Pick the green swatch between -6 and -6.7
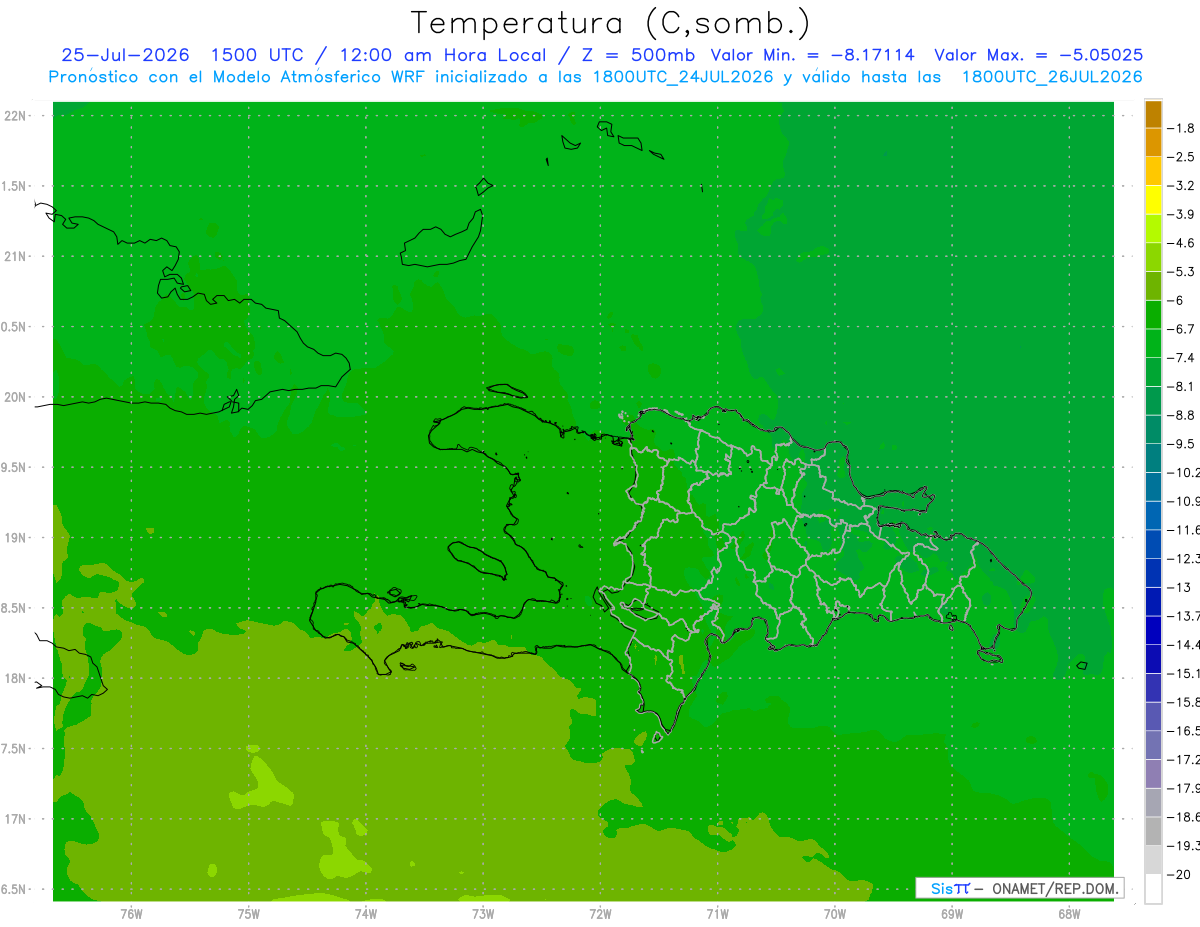 [x=1153, y=315]
